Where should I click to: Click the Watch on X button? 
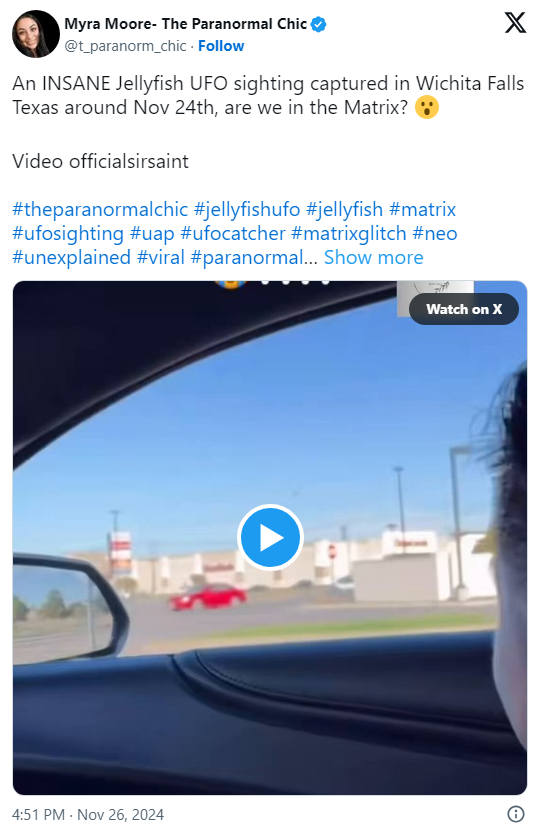pyautogui.click(x=464, y=309)
